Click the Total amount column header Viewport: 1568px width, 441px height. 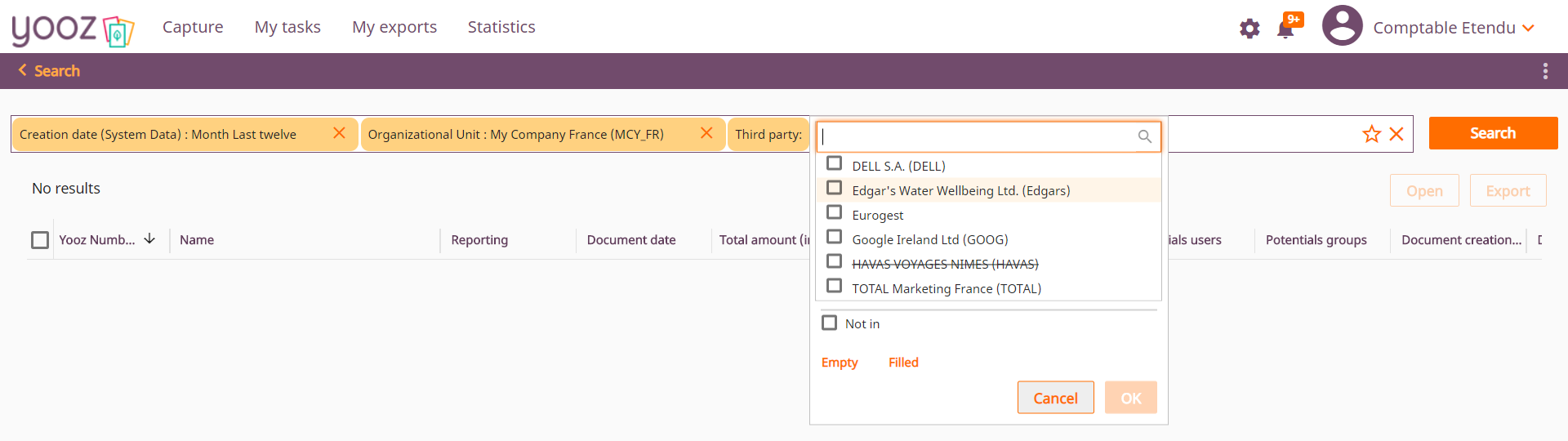pyautogui.click(x=764, y=240)
